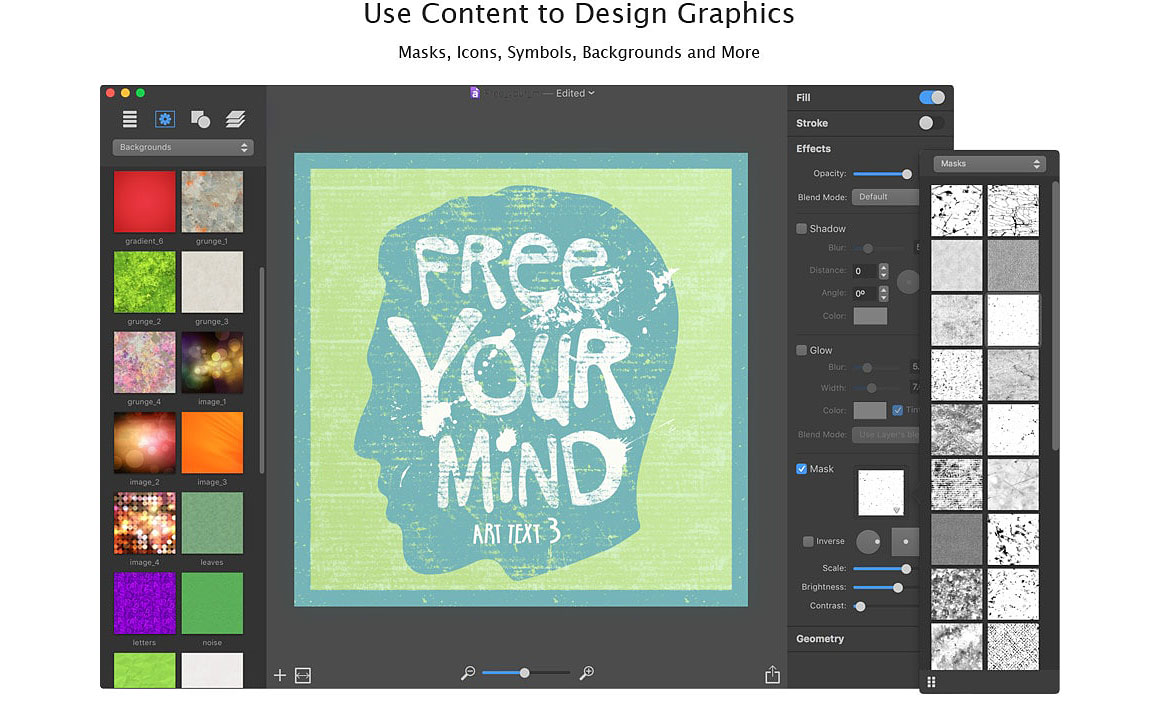This screenshot has width=1160, height=720.
Task: Click the document icon in title bar
Action: pyautogui.click(x=475, y=92)
